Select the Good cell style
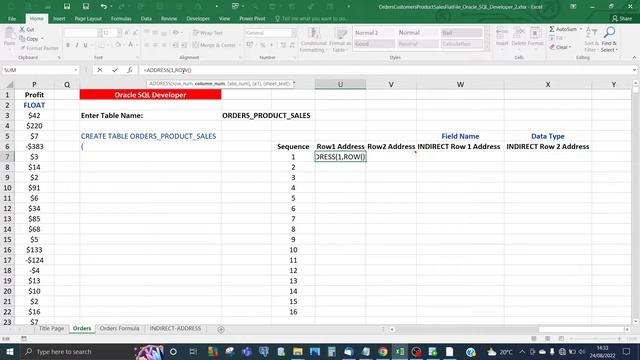Screen dimensions: 640x360 pos(374,44)
